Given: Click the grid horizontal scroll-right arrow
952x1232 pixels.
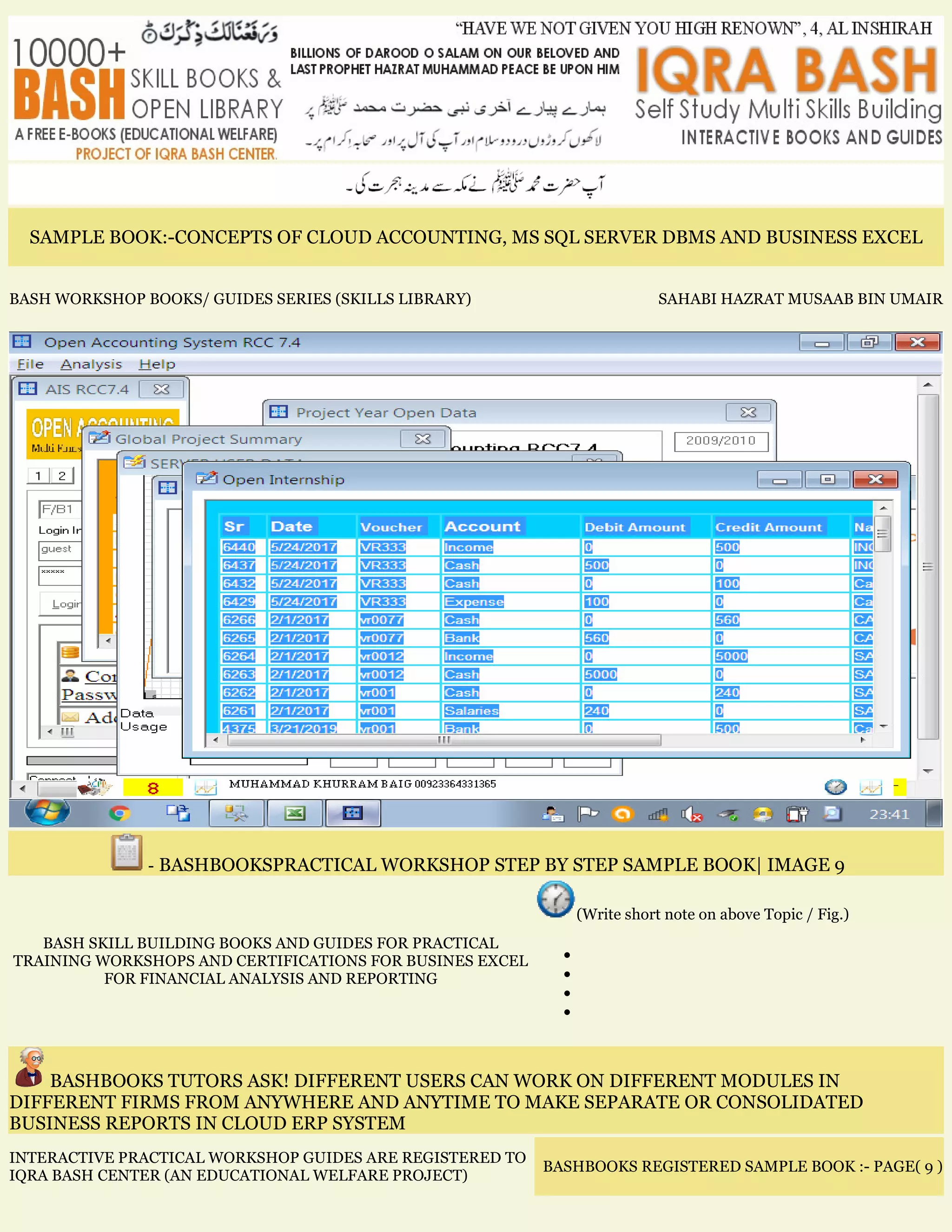Looking at the screenshot, I should (862, 740).
